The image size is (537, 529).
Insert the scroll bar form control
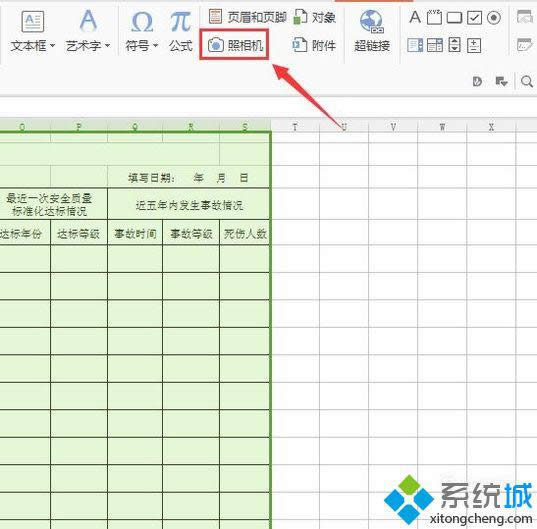pyautogui.click(x=454, y=45)
